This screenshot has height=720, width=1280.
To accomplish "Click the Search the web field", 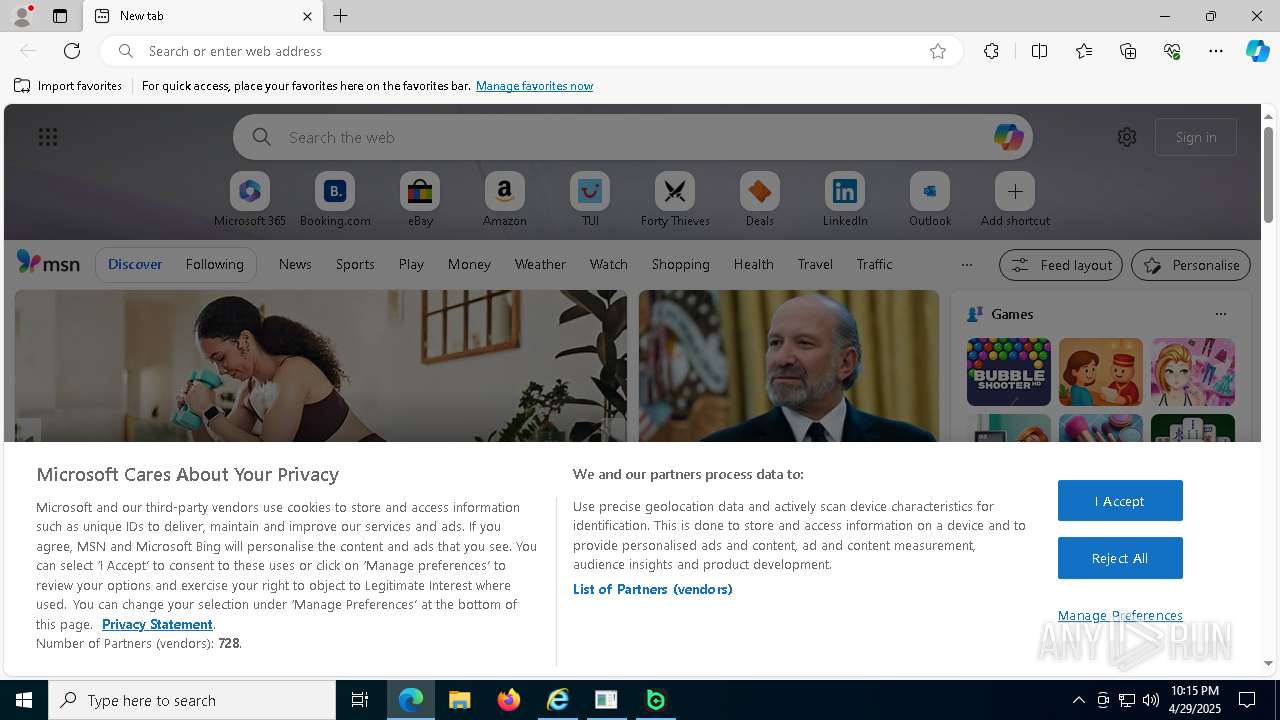I will coord(633,137).
